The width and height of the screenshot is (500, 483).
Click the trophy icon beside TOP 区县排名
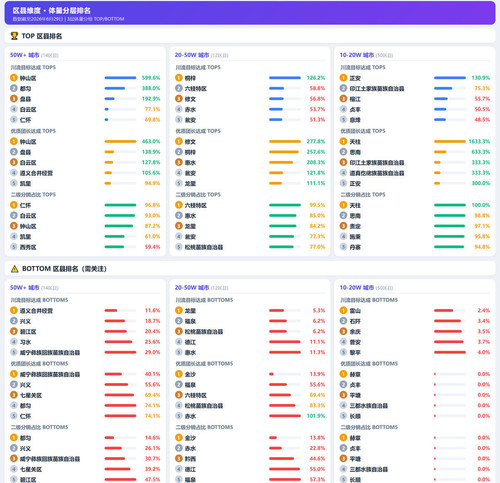14,36
